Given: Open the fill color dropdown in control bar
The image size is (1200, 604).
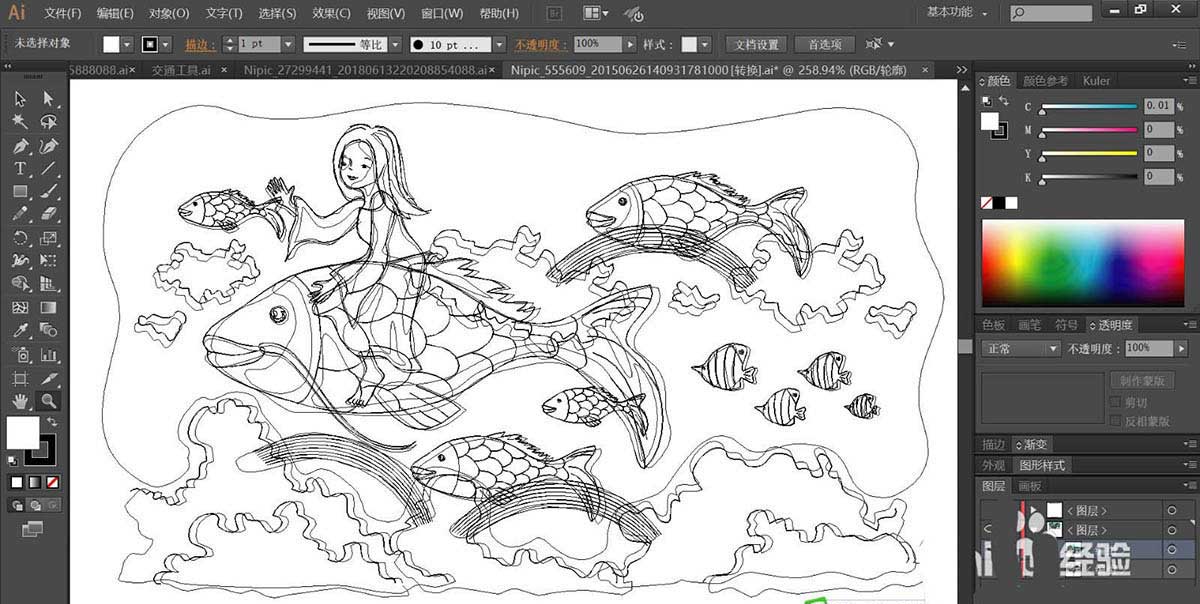Looking at the screenshot, I should click(127, 45).
